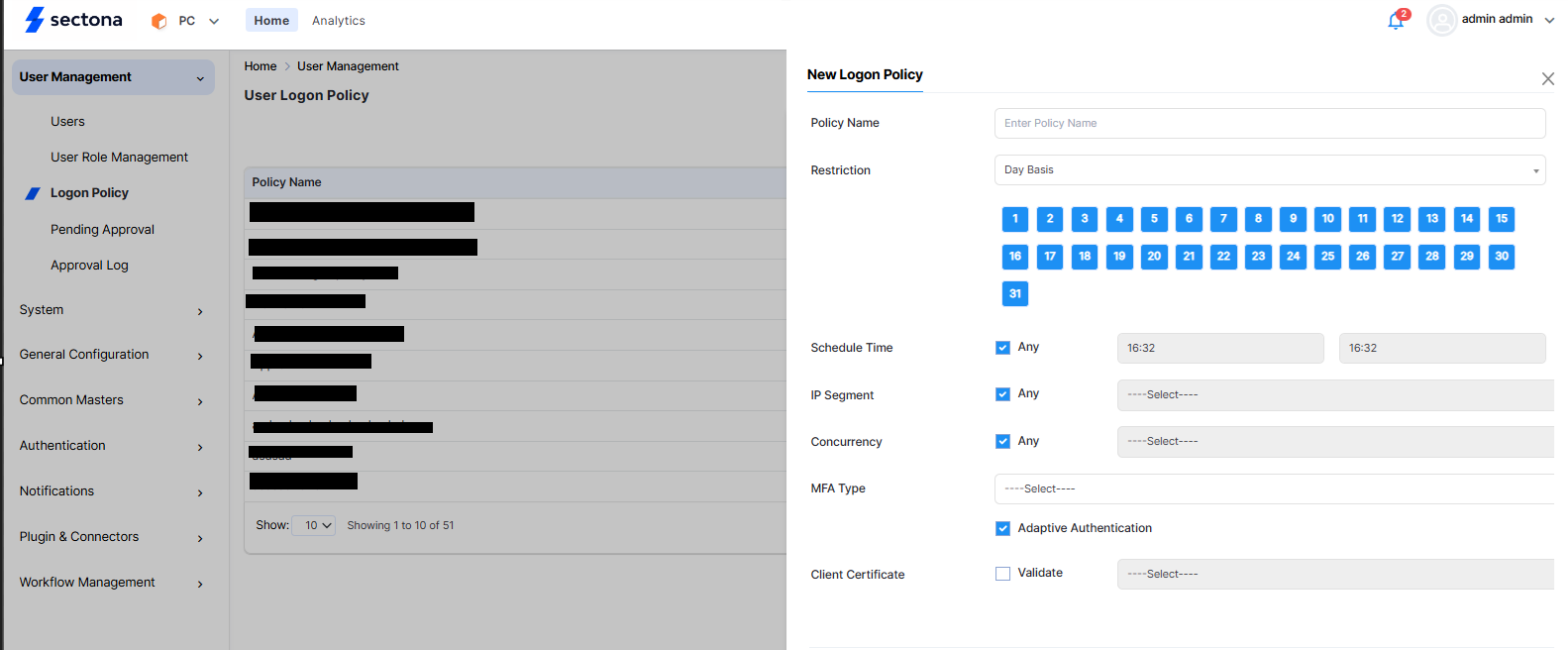Image resolution: width=1568 pixels, height=650 pixels.
Task: Click the Sectona logo
Action: click(x=74, y=20)
